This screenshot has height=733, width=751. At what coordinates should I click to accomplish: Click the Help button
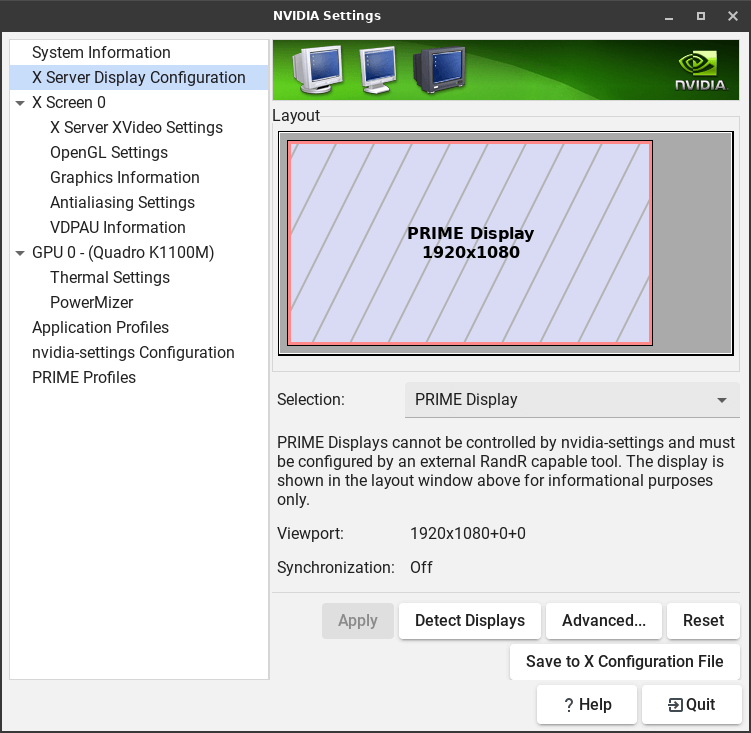(587, 704)
